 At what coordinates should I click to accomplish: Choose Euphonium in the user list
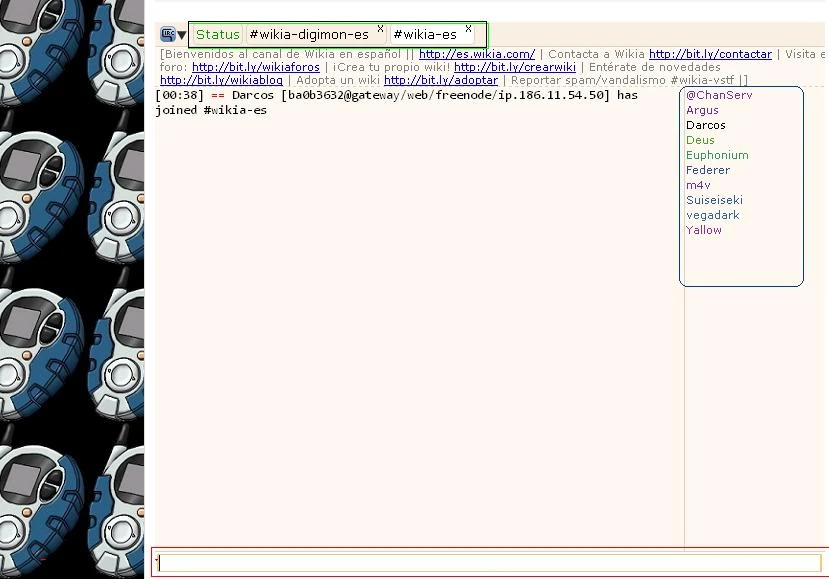717,155
